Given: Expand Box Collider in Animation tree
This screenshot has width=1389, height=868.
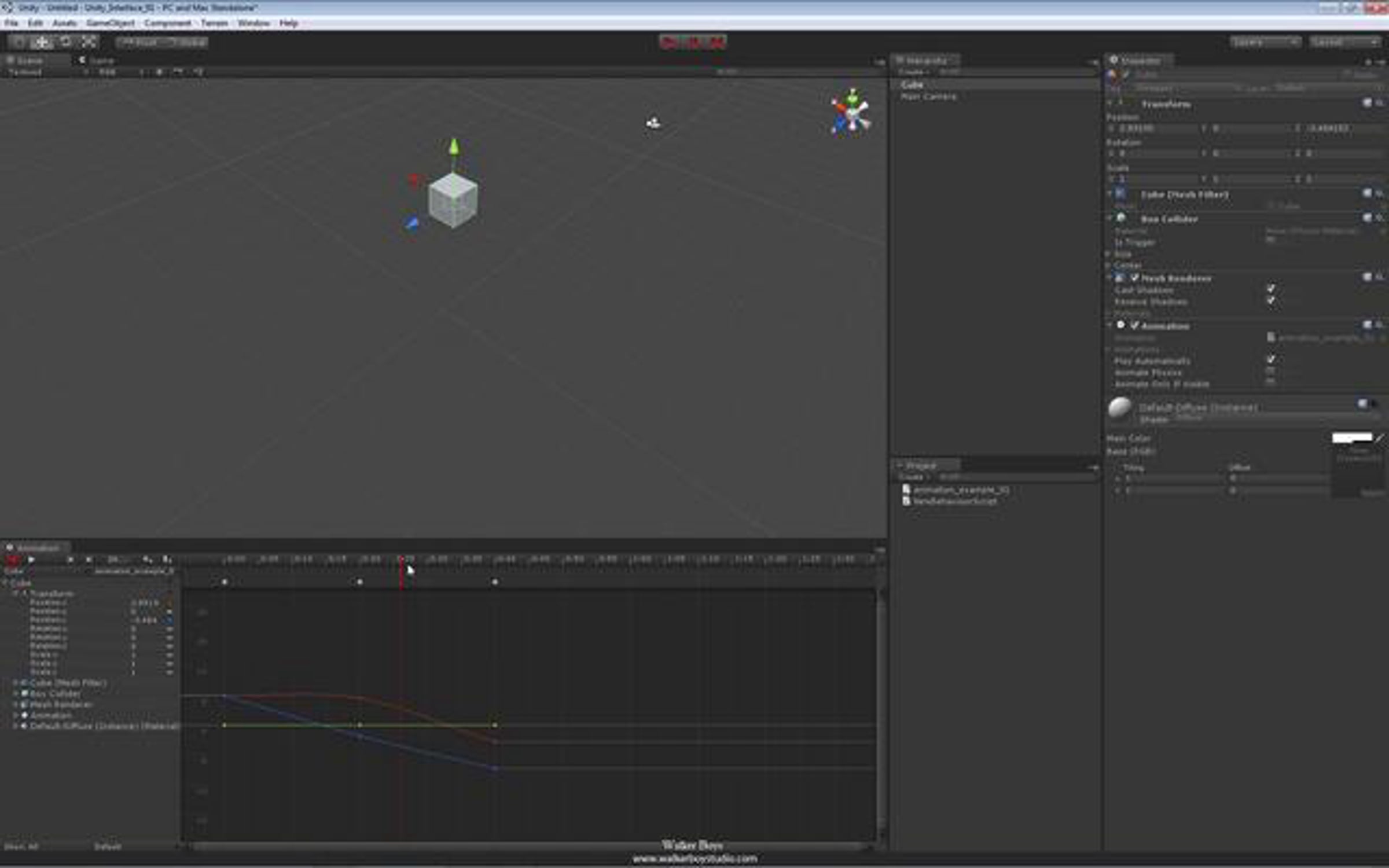Looking at the screenshot, I should click(x=16, y=693).
